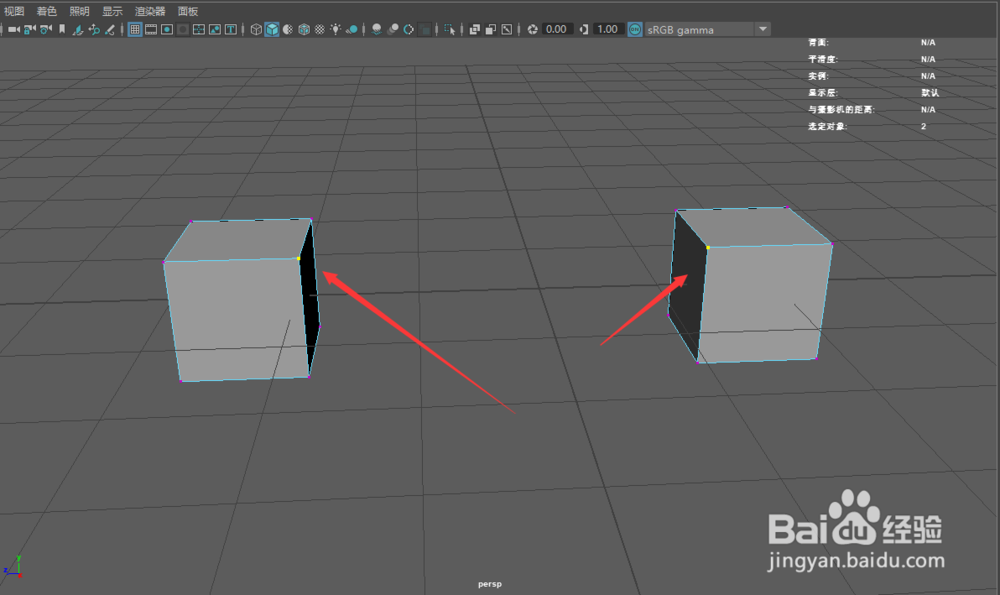Click the persp camera label
Image resolution: width=1000 pixels, height=595 pixels.
click(x=490, y=584)
